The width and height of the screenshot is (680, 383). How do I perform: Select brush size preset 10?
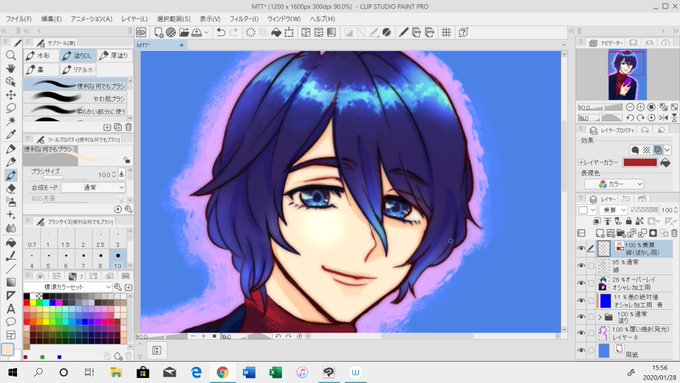pos(118,259)
